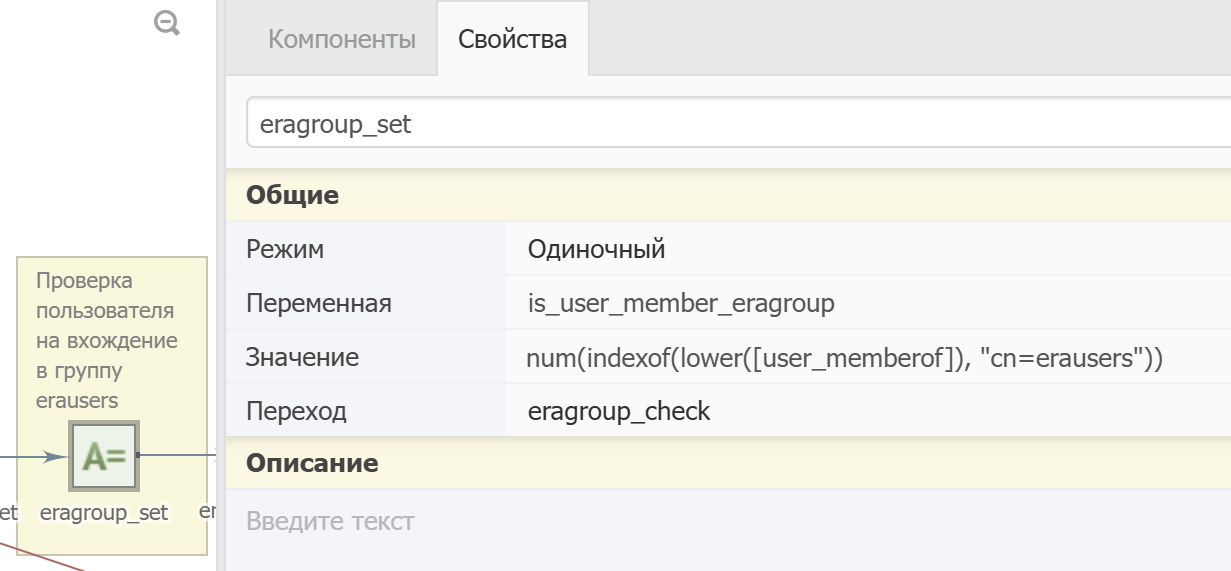The height and width of the screenshot is (571, 1231).
Task: Select the A= assignment component on canvas
Action: (103, 456)
